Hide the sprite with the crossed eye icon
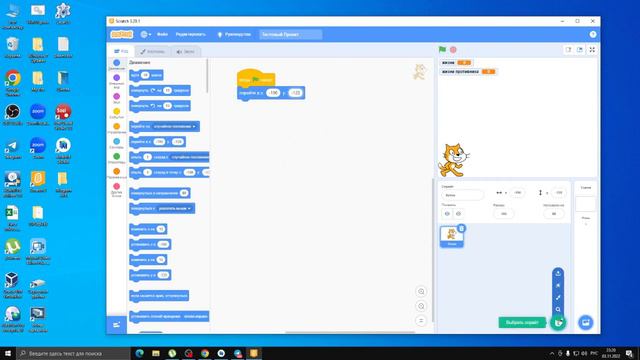 [458, 213]
